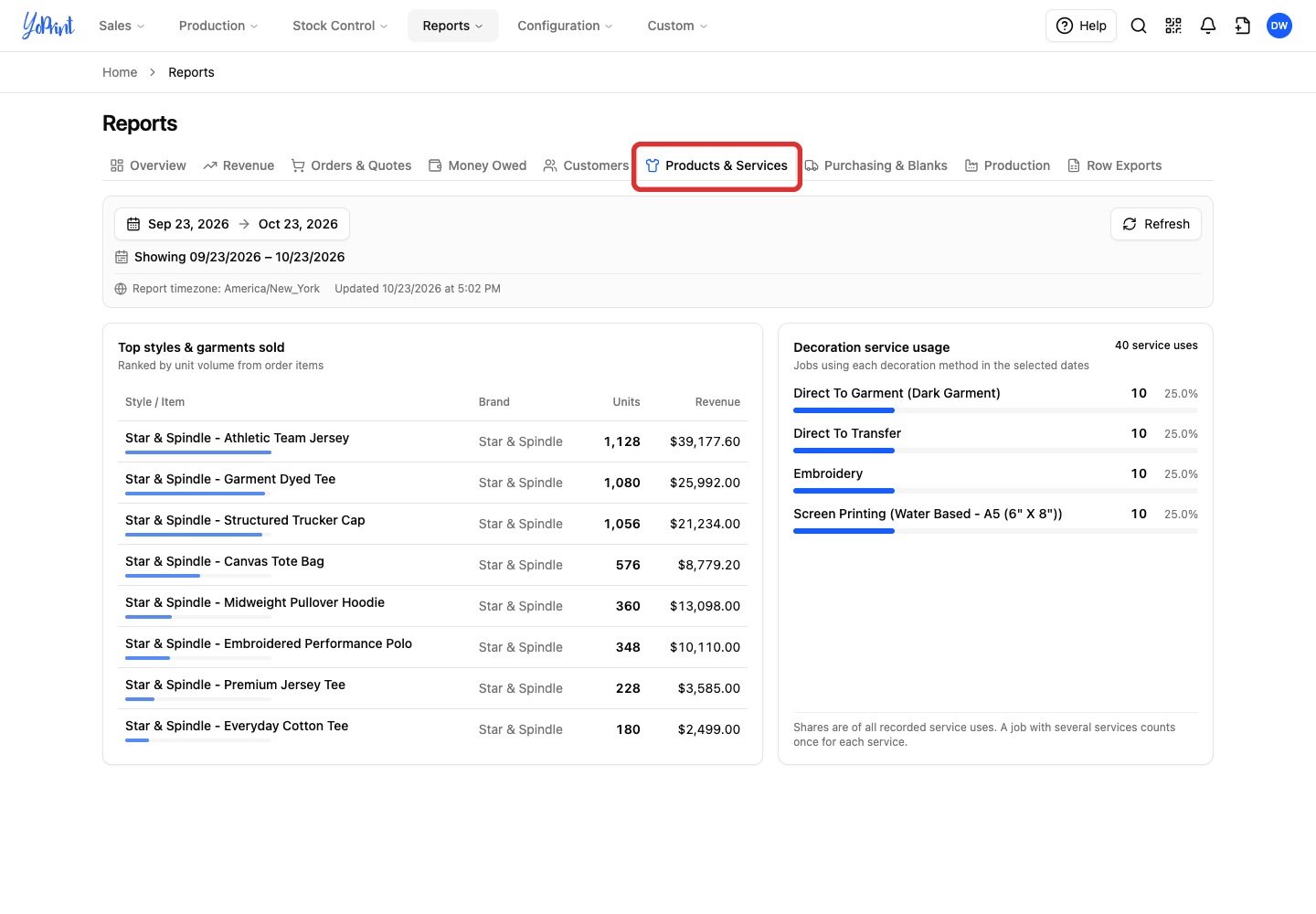
Task: Go to the Customers tab
Action: (587, 165)
